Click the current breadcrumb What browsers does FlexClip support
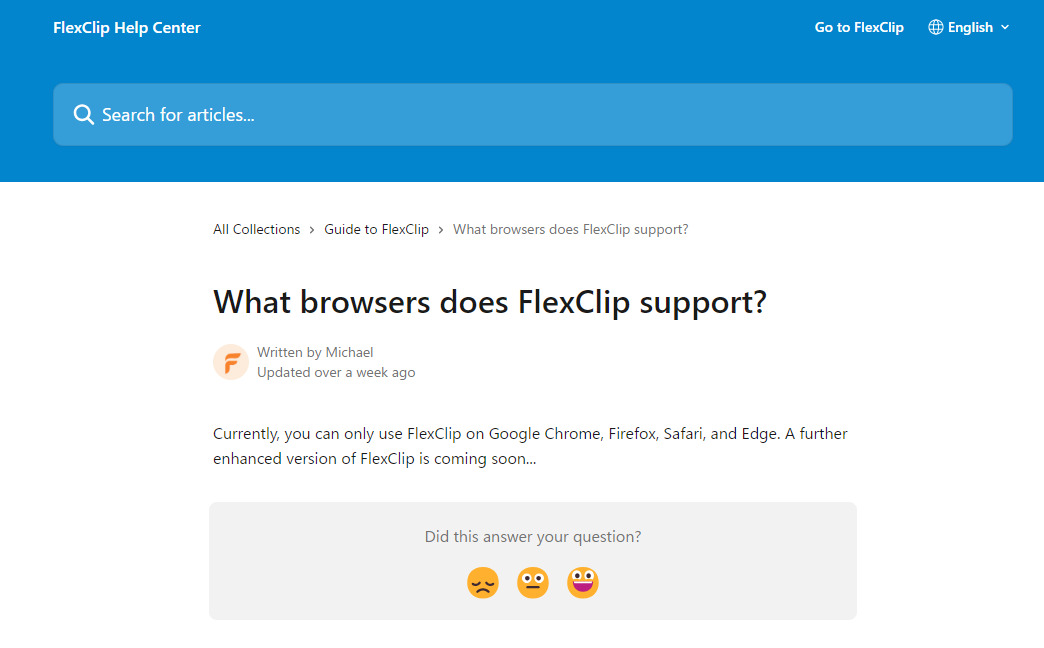 coord(570,229)
